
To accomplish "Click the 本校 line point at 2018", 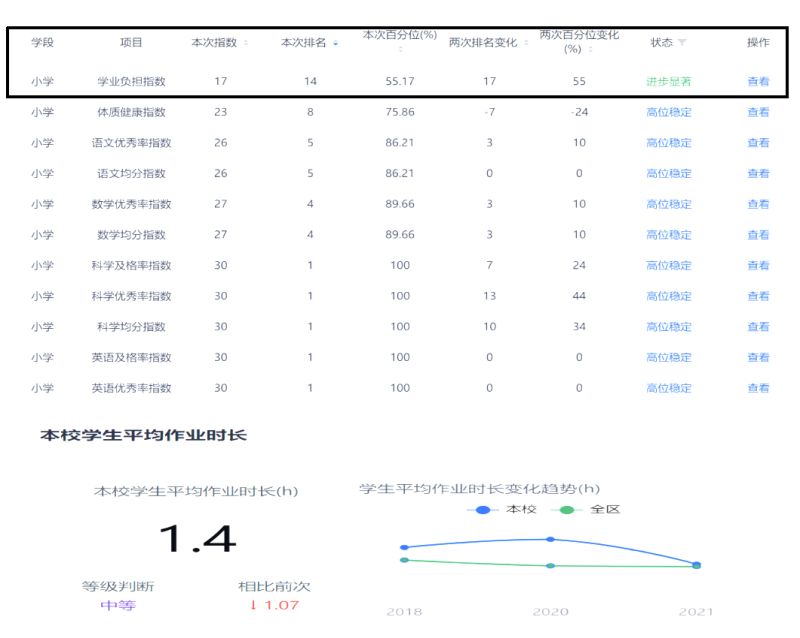I will pyautogui.click(x=404, y=547).
